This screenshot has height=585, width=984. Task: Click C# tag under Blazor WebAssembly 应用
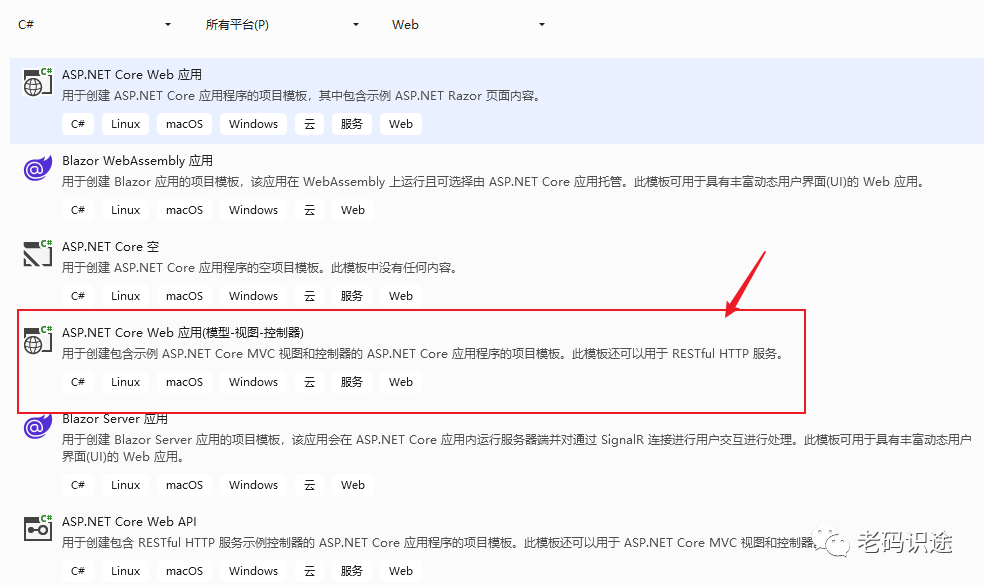pos(78,210)
